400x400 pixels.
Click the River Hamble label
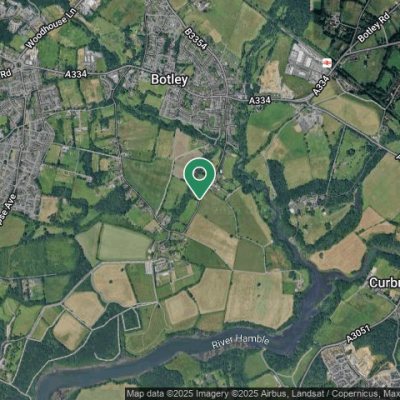point(240,341)
